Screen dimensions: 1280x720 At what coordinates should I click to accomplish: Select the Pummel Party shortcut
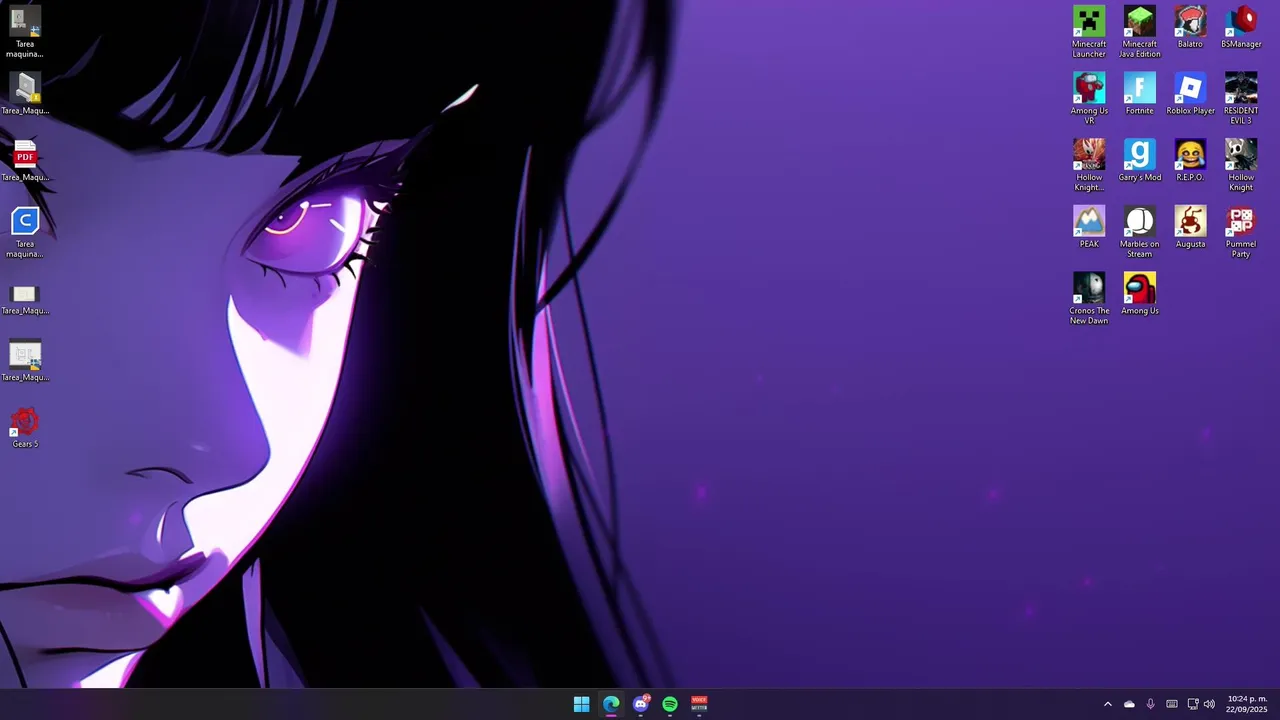pos(1241,233)
